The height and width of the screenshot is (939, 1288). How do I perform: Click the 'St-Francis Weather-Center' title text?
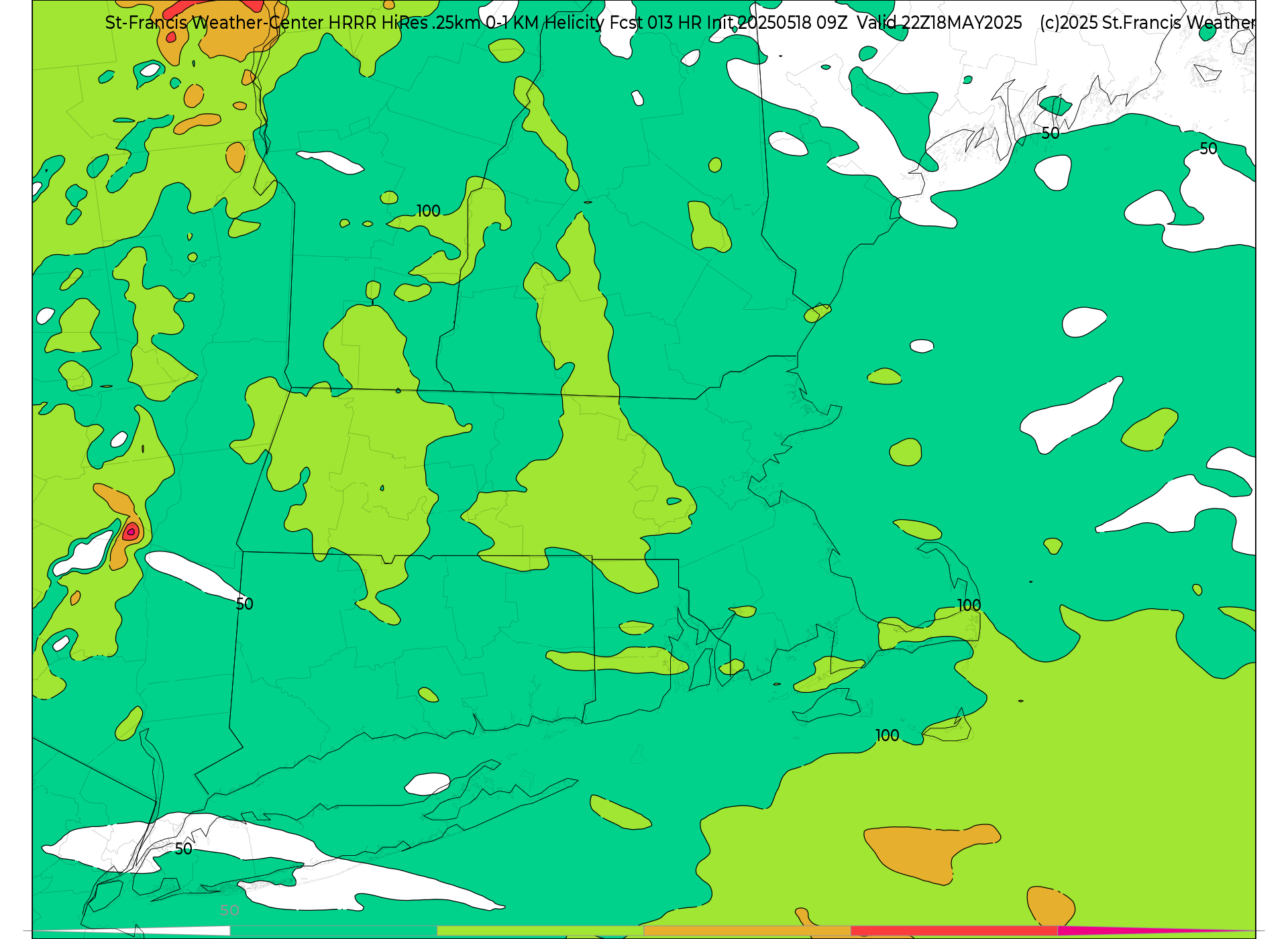pyautogui.click(x=215, y=23)
